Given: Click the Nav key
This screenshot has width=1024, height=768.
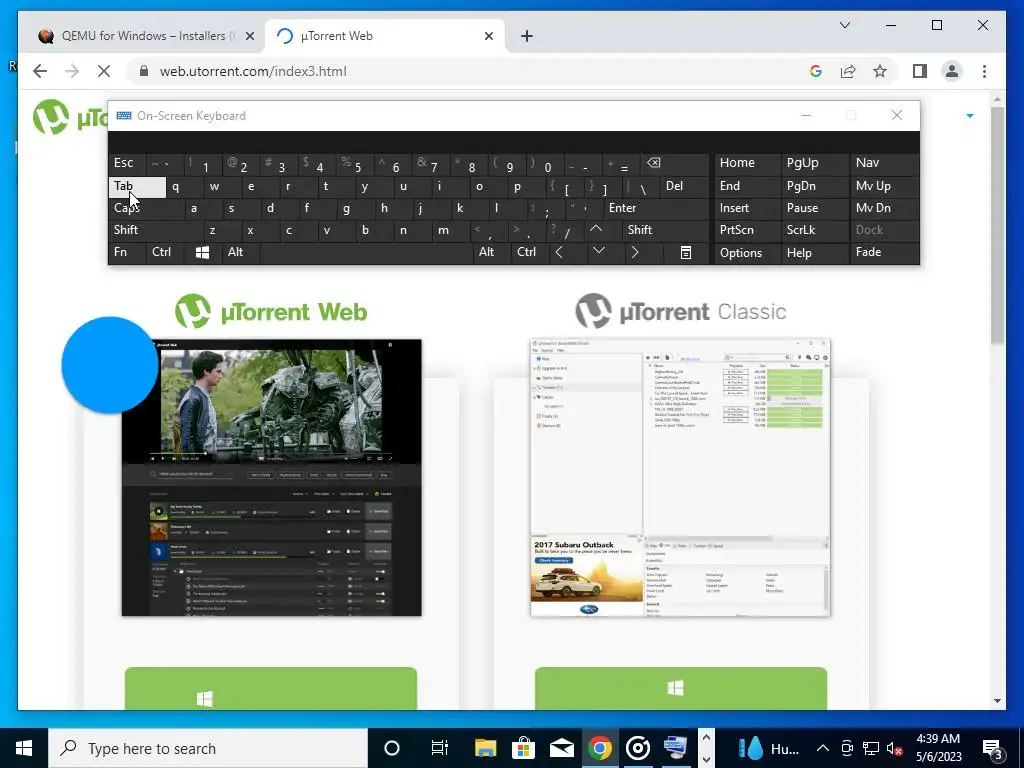Looking at the screenshot, I should pyautogui.click(x=884, y=163).
